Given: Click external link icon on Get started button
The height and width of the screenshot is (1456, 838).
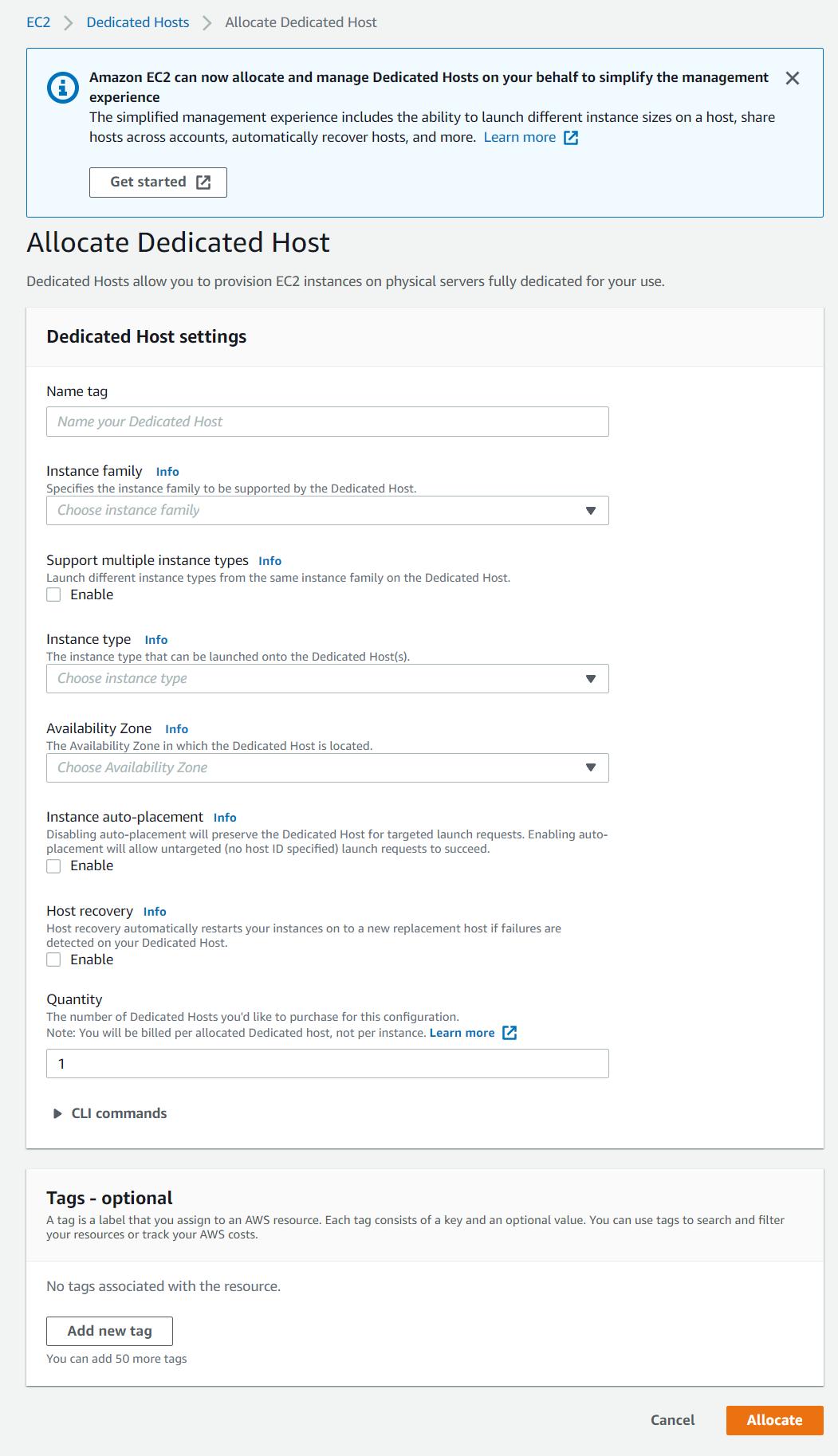Looking at the screenshot, I should coord(203,182).
